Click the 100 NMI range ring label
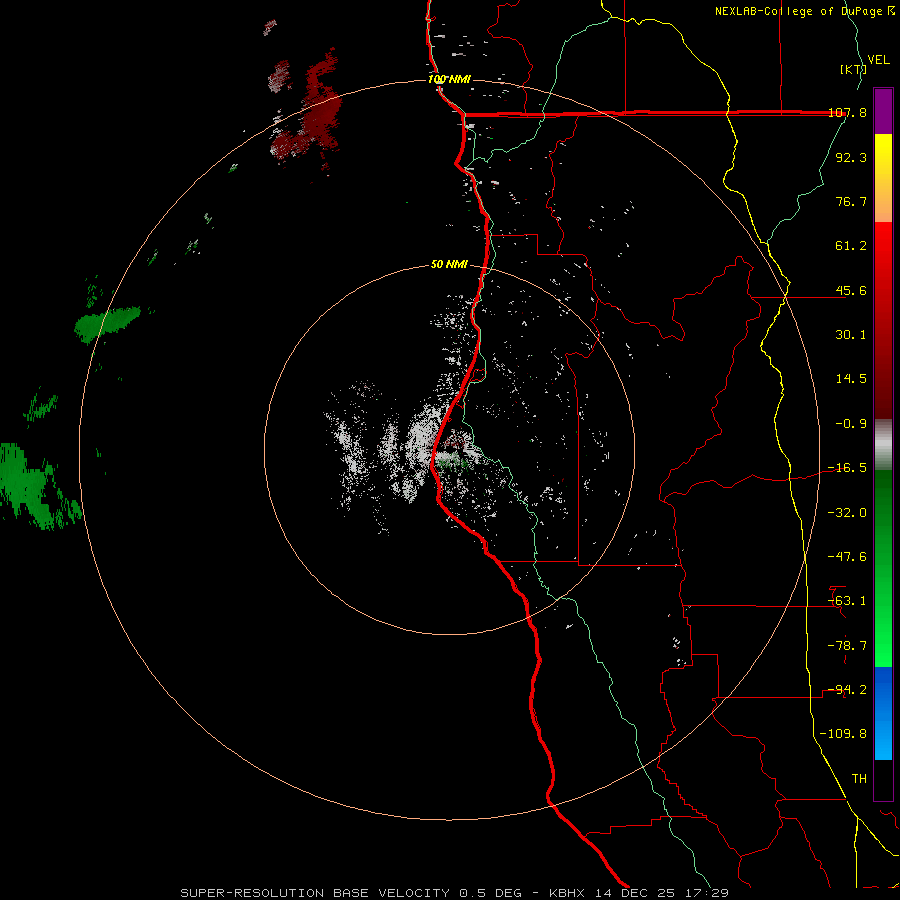Image resolution: width=900 pixels, height=900 pixels. 449,79
